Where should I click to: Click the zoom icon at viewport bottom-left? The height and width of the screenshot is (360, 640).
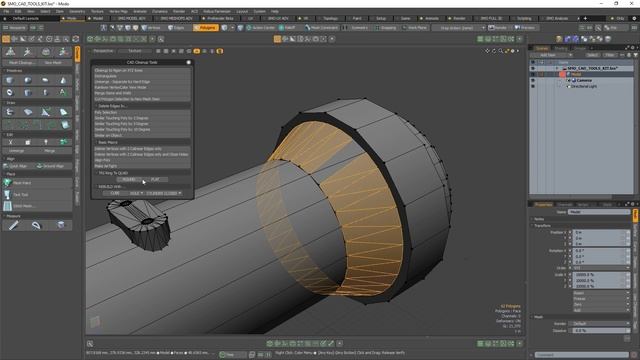pyautogui.click(x=90, y=344)
